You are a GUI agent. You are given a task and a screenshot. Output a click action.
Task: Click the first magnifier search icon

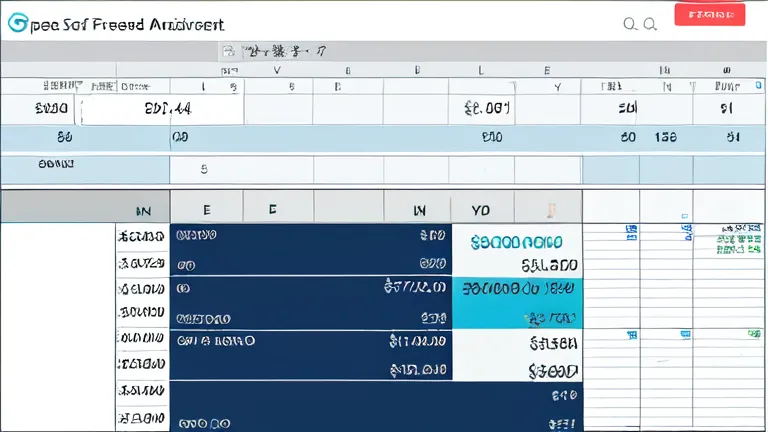pyautogui.click(x=630, y=24)
